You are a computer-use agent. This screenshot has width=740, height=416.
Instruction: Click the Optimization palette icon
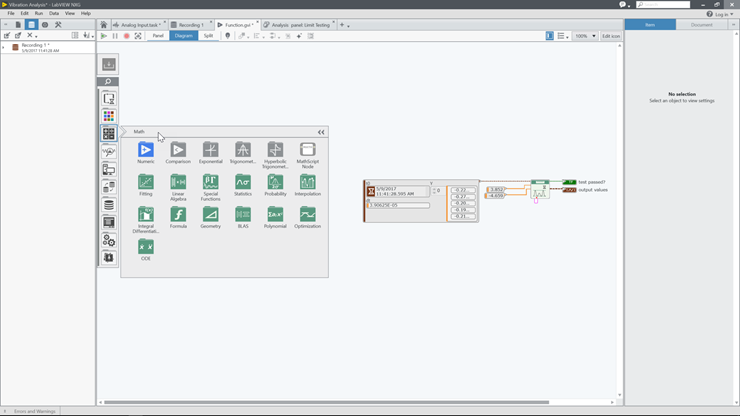(x=308, y=214)
